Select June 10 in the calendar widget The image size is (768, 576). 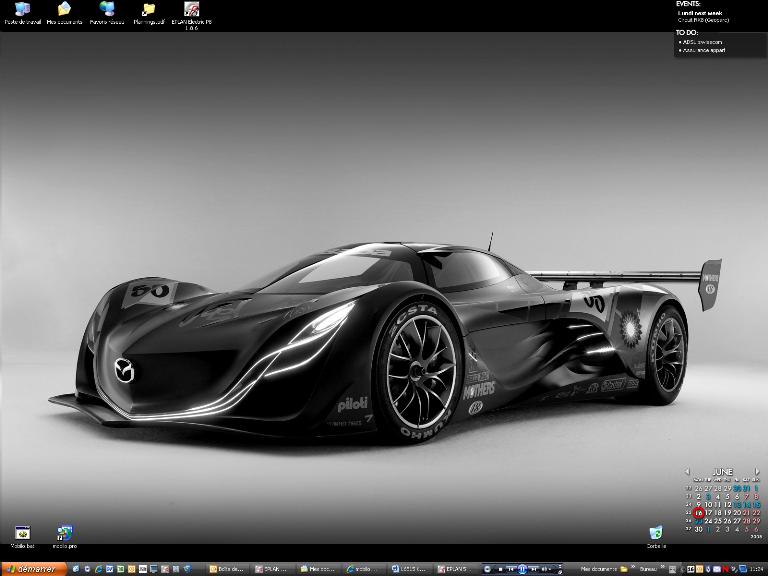(x=709, y=504)
